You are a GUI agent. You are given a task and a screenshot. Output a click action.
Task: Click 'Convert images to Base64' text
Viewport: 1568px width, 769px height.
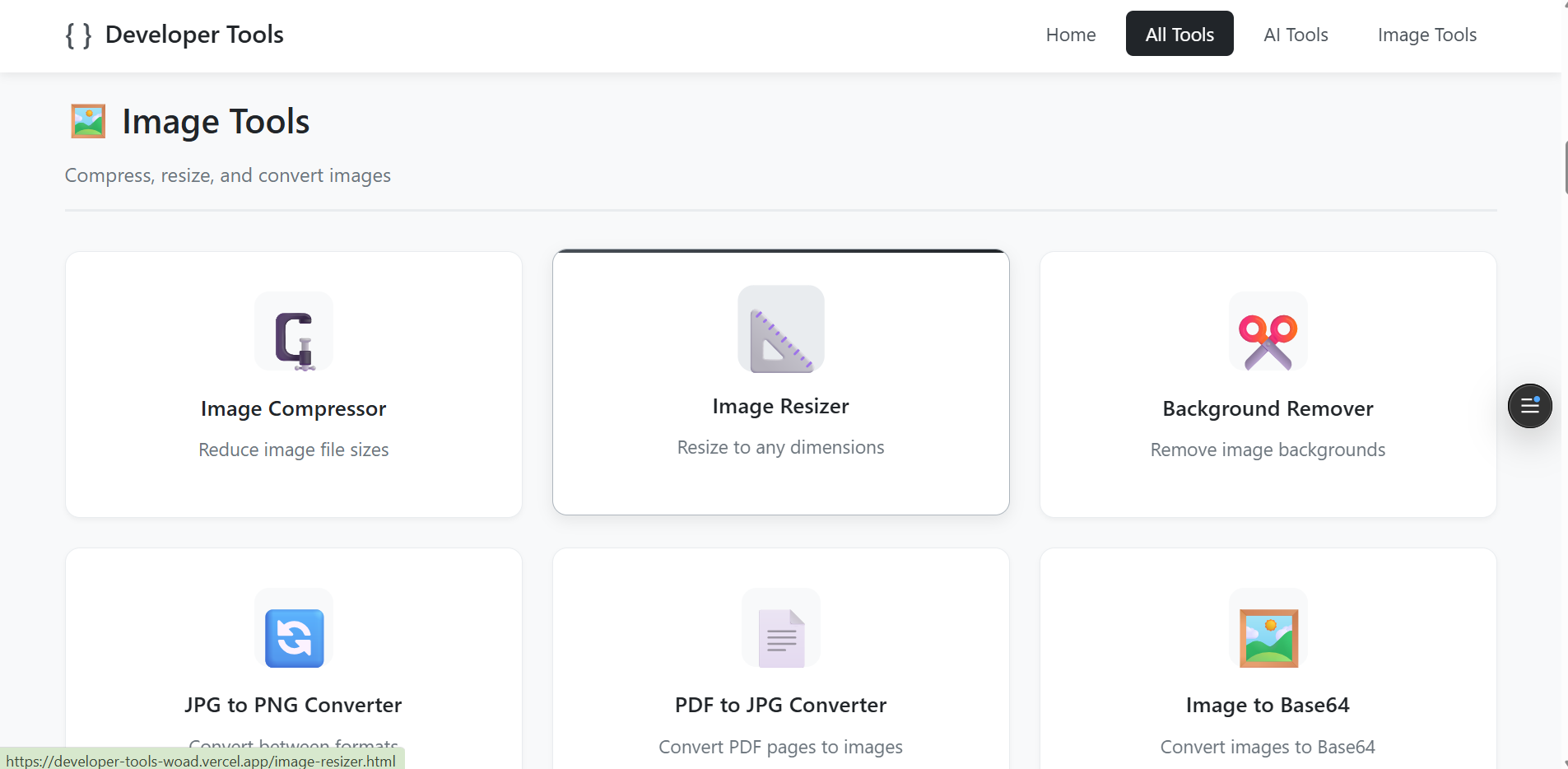click(x=1268, y=747)
